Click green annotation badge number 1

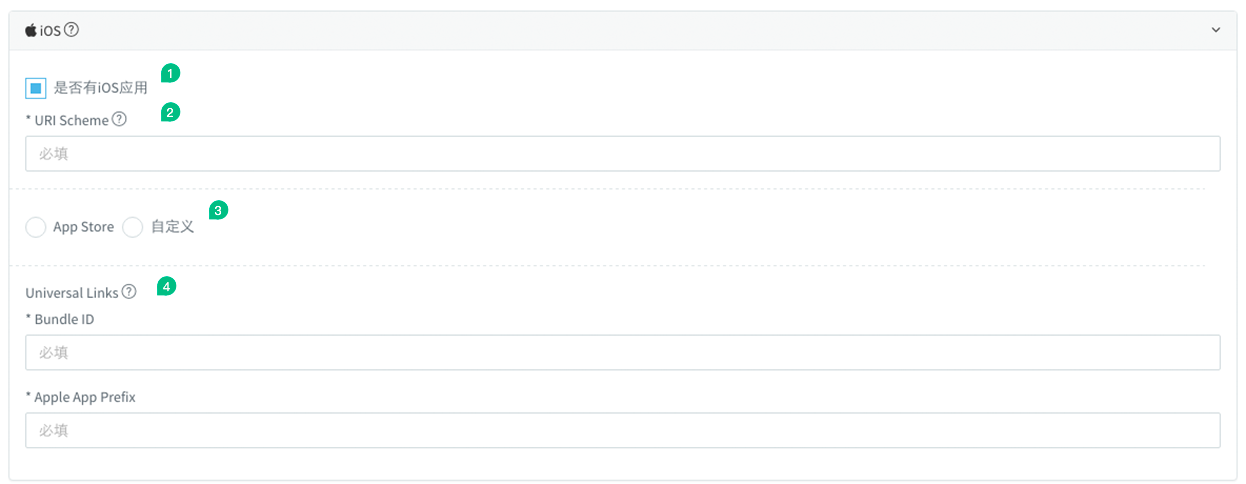tap(171, 73)
